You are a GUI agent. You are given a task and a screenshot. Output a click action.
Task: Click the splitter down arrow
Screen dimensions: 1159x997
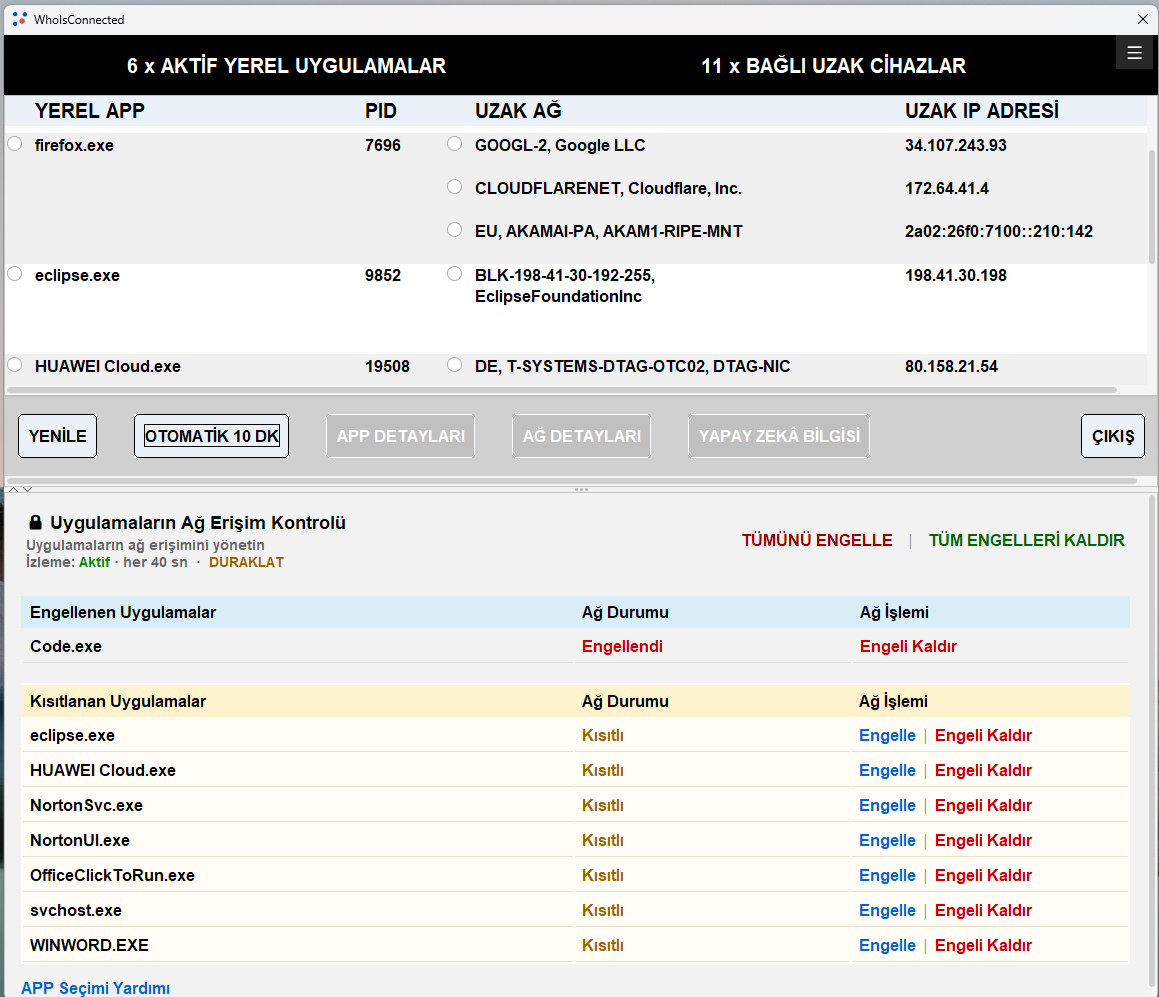pyautogui.click(x=27, y=489)
